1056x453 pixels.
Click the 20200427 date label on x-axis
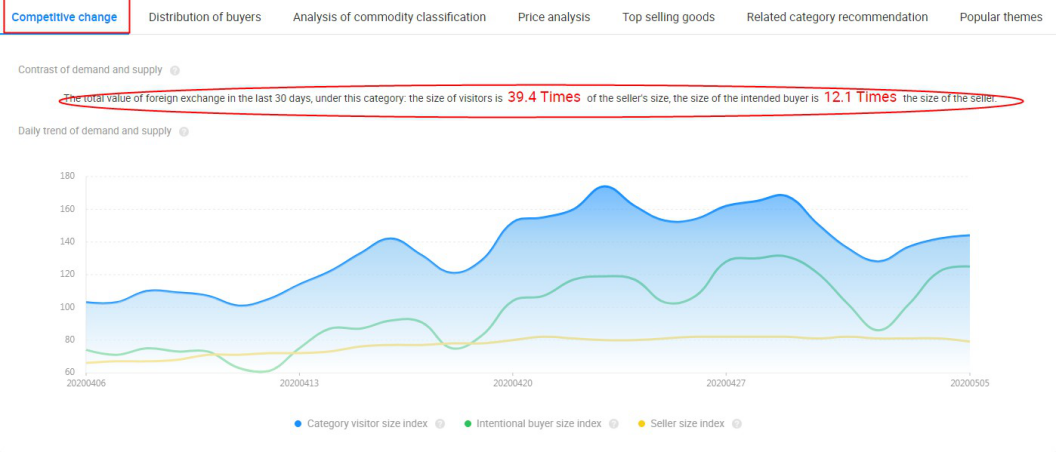click(726, 383)
